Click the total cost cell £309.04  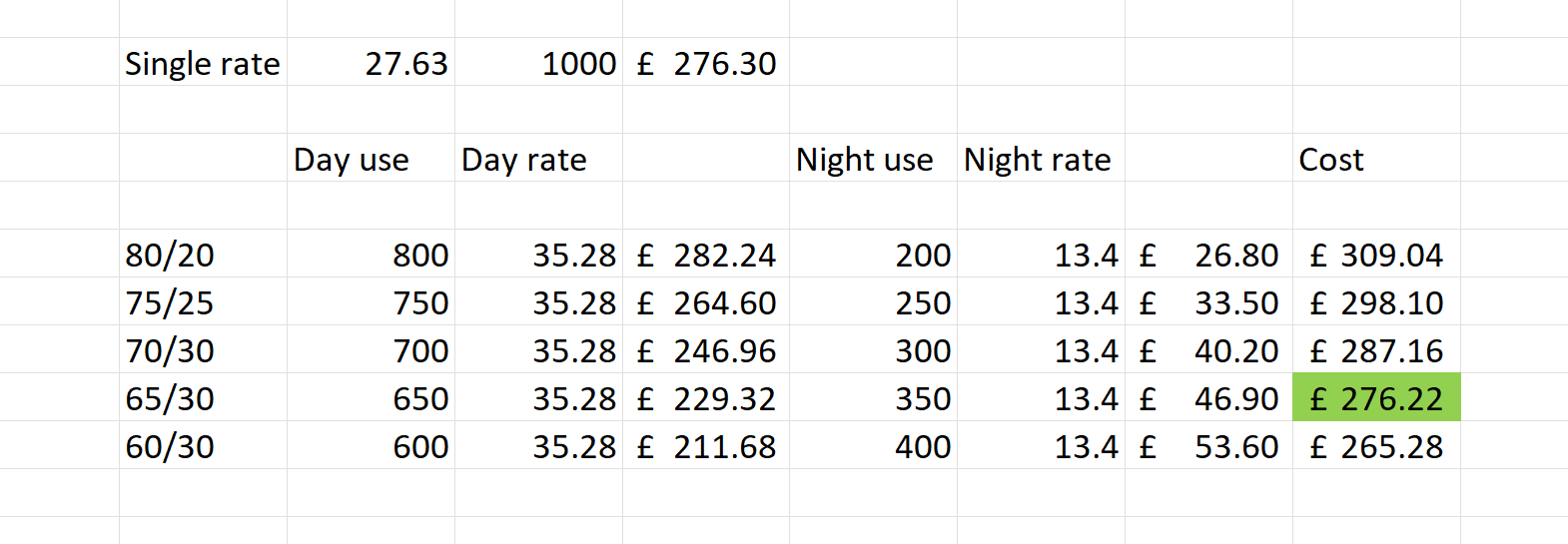1376,255
